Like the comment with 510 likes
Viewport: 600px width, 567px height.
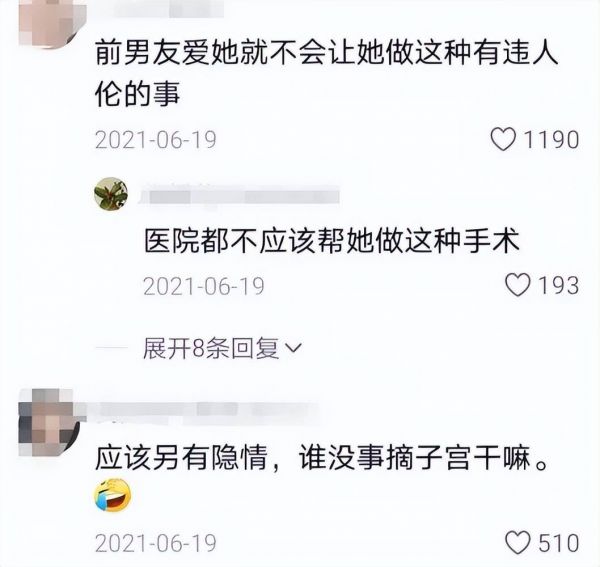tap(518, 543)
